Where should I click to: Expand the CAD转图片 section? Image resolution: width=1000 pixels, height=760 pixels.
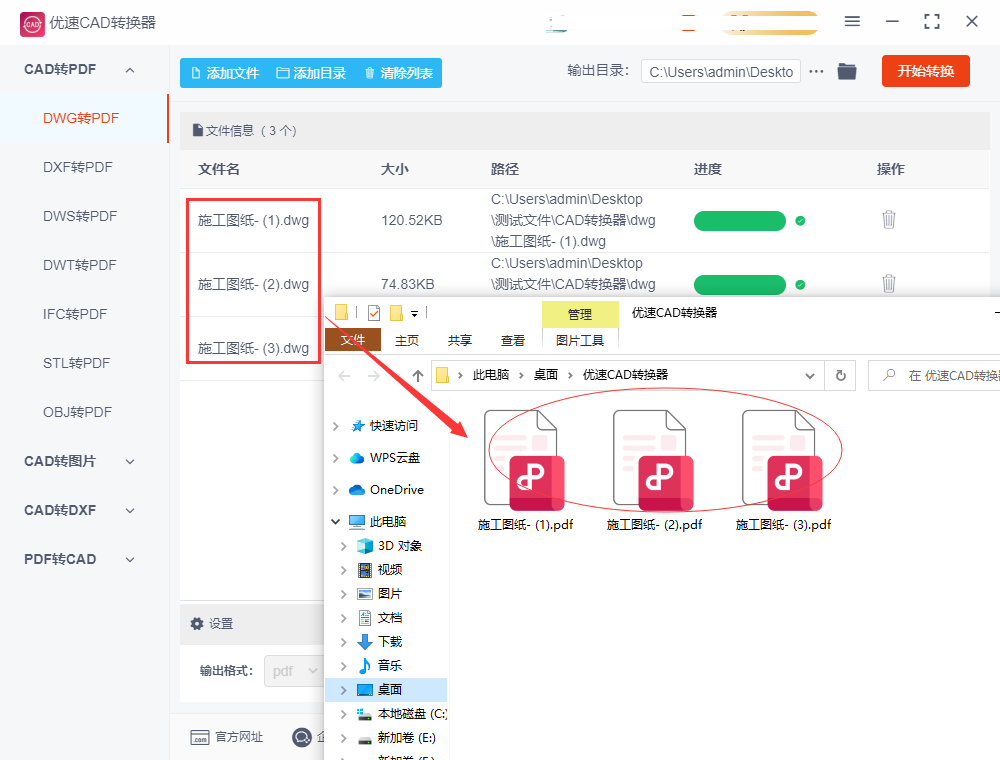130,462
